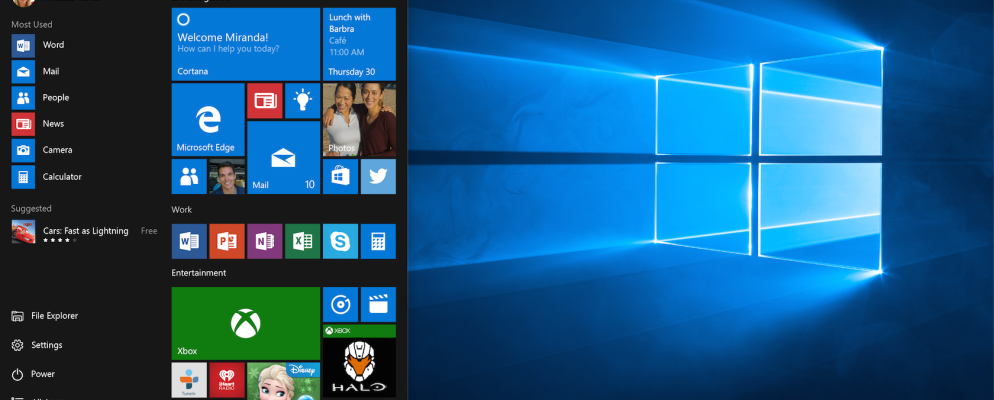Image resolution: width=994 pixels, height=400 pixels.
Task: Open News in the Most Used list
Action: pos(38,124)
